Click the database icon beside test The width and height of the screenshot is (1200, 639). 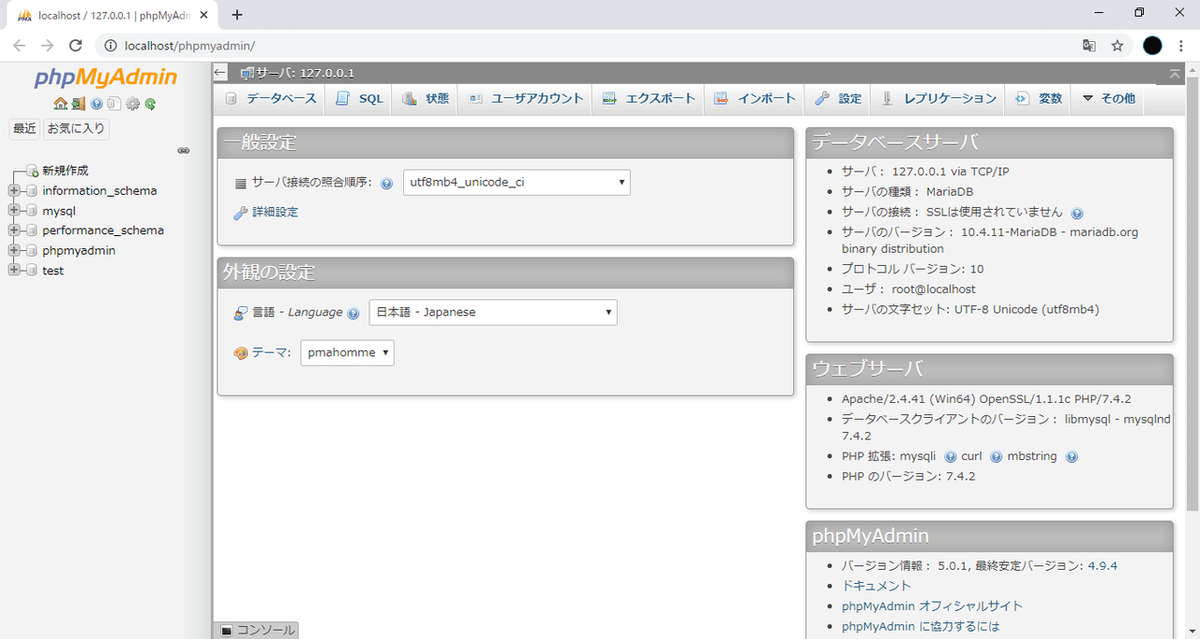tap(32, 271)
